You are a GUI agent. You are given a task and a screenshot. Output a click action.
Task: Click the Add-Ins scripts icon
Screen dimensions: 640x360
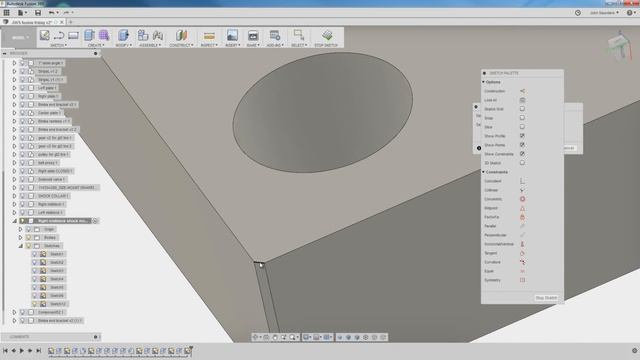pyautogui.click(x=275, y=35)
